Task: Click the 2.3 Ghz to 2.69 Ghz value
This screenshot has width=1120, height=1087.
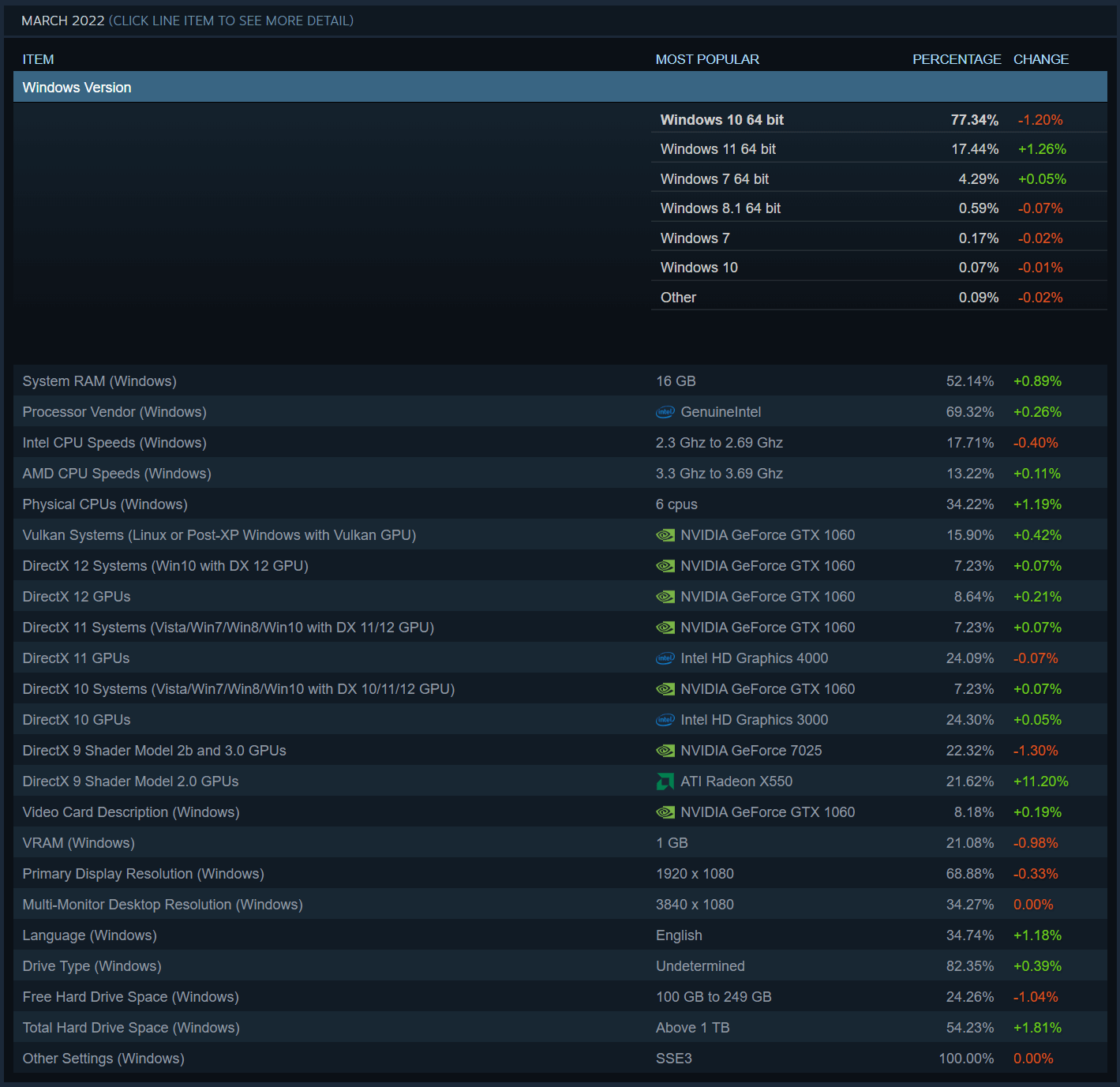Action: pyautogui.click(x=719, y=443)
